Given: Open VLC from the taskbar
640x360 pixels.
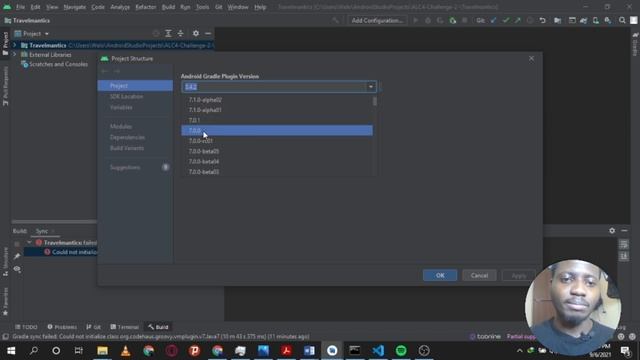Looking at the screenshot, I should [x=125, y=351].
